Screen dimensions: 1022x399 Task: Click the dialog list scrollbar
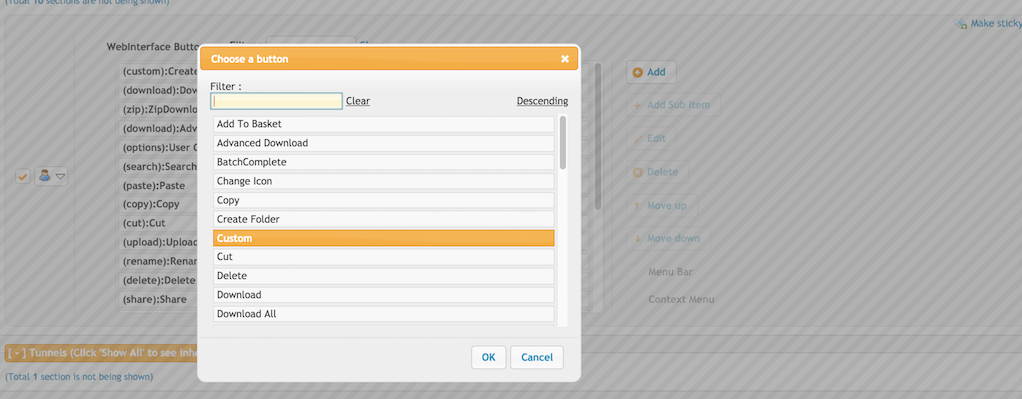pyautogui.click(x=562, y=143)
